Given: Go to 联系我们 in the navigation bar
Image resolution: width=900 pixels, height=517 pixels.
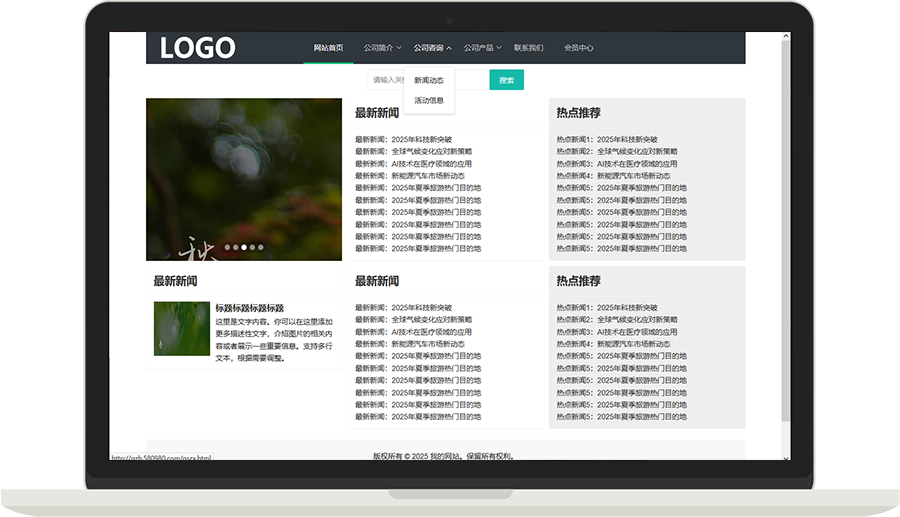Looking at the screenshot, I should point(529,48).
